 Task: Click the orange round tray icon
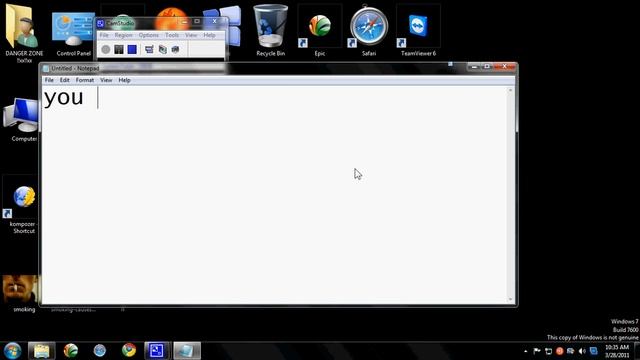coord(560,351)
